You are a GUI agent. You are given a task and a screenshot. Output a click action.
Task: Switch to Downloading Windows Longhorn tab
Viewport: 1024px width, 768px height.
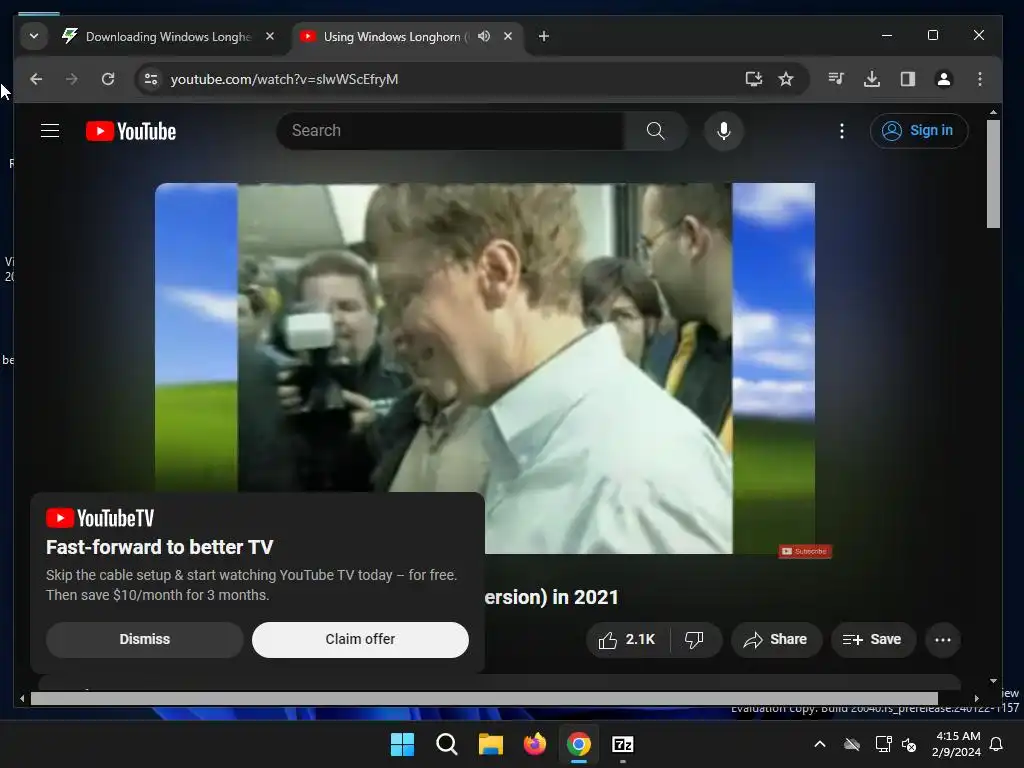[168, 37]
